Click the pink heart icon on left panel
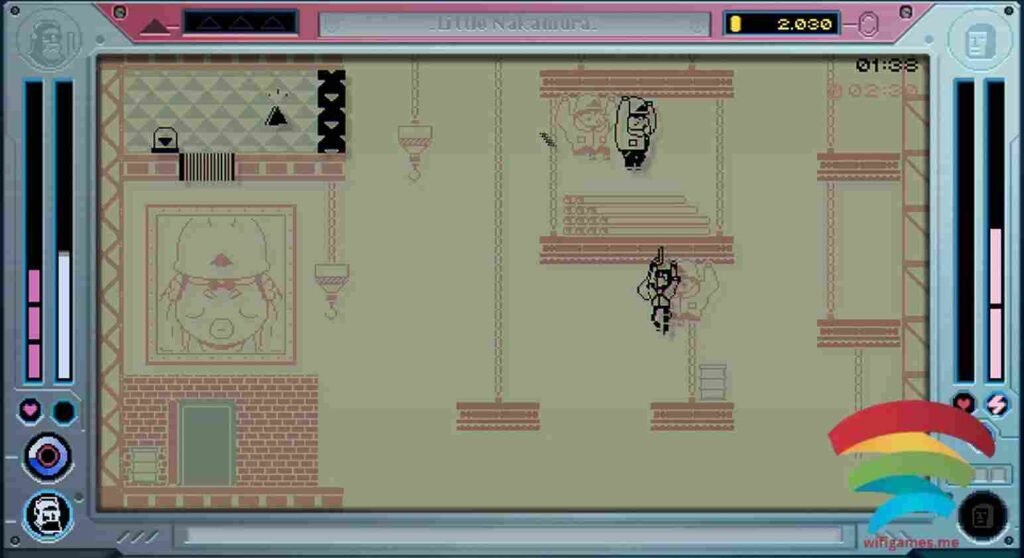This screenshot has height=558, width=1024. (30, 410)
